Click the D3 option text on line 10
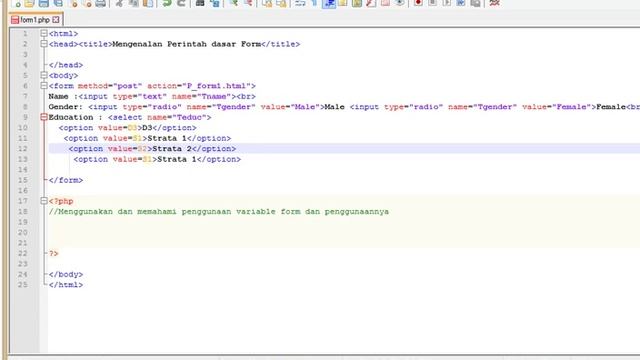This screenshot has width=640, height=360. click(x=147, y=128)
